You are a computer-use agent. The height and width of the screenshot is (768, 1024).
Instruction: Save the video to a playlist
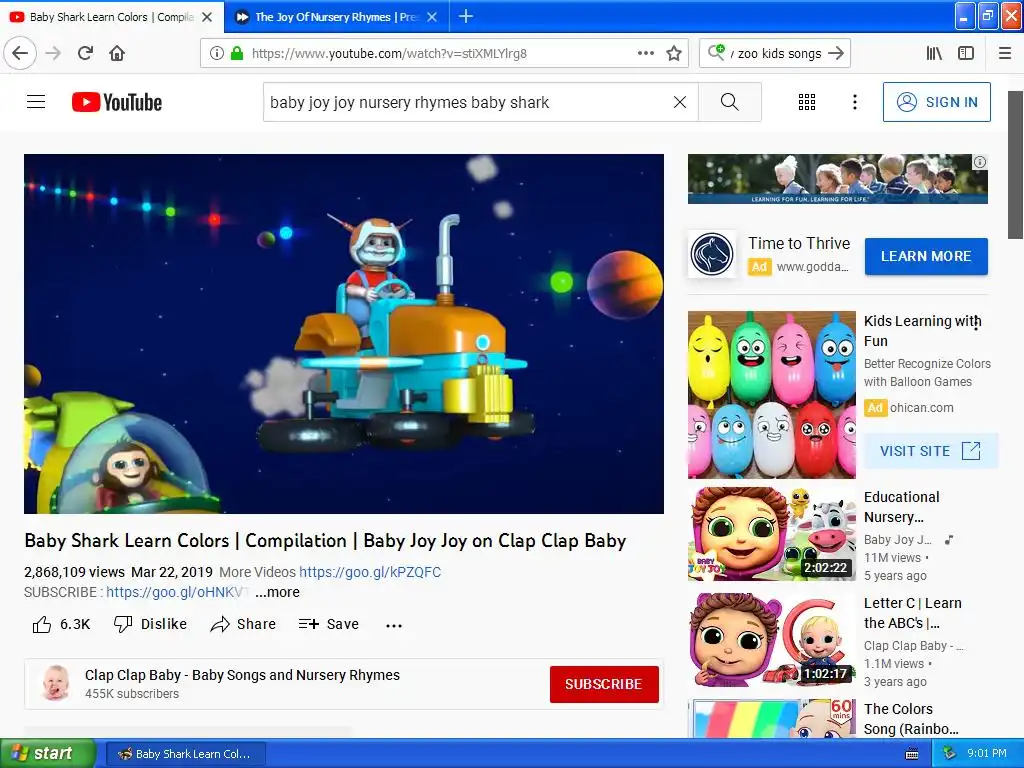pos(328,624)
